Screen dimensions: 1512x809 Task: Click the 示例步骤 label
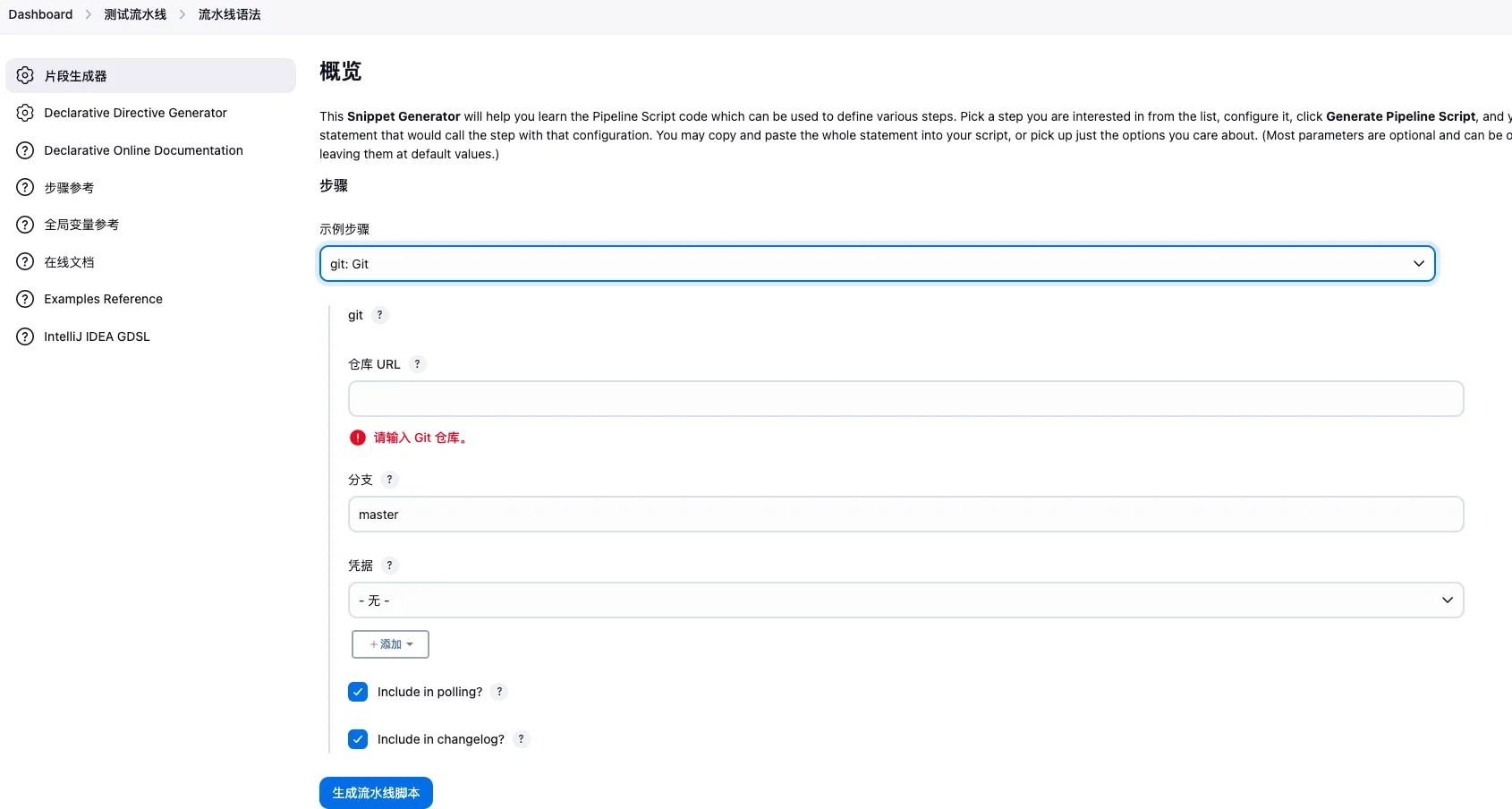(344, 229)
